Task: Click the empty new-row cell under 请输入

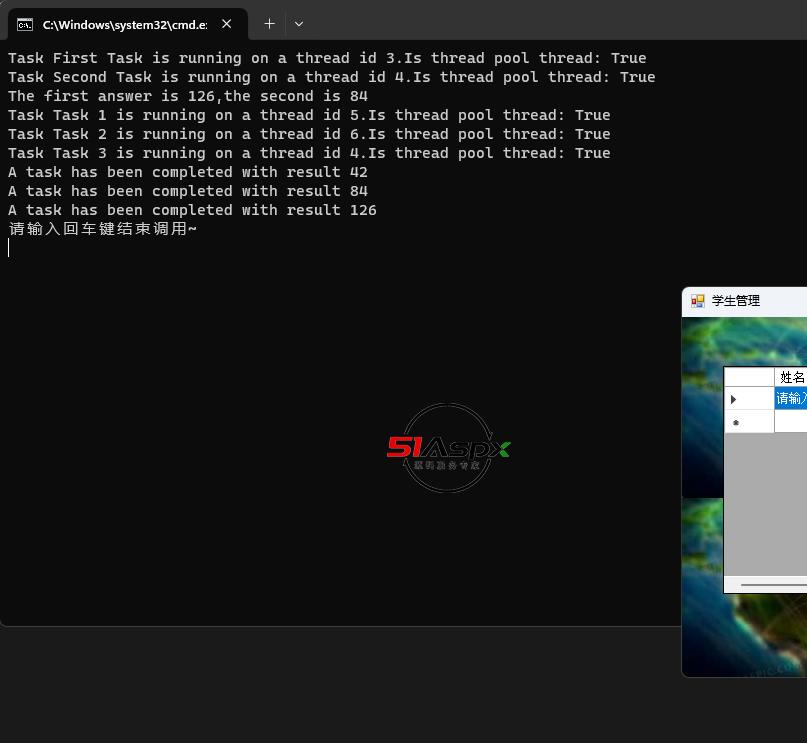Action: pos(791,422)
